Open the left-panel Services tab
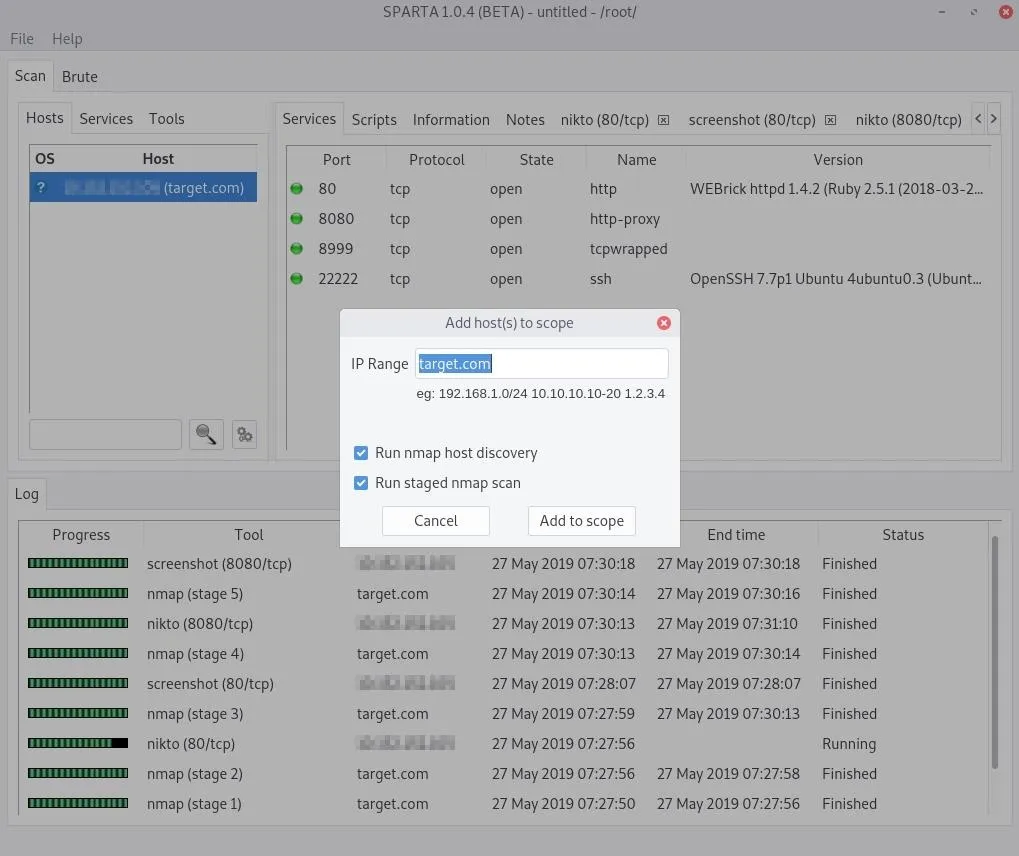The width and height of the screenshot is (1019, 856). pos(106,119)
